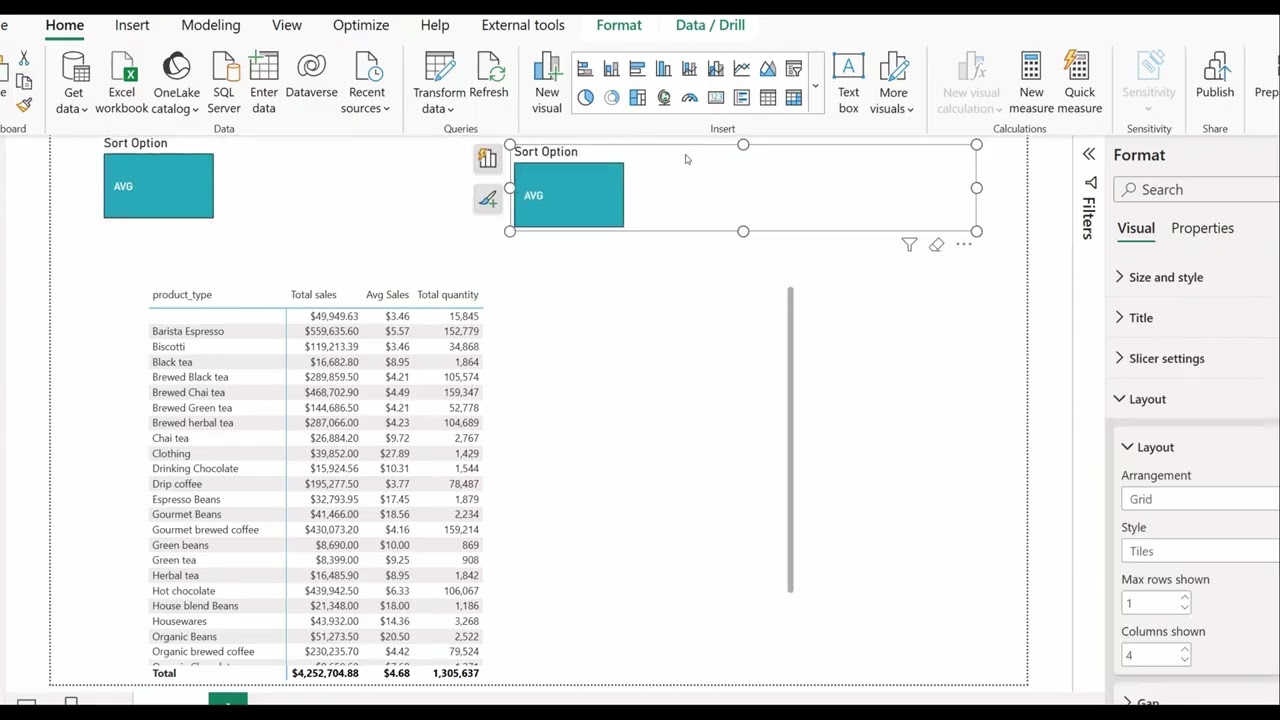Open the View ribbon tab
This screenshot has height=720, width=1280.
point(287,25)
